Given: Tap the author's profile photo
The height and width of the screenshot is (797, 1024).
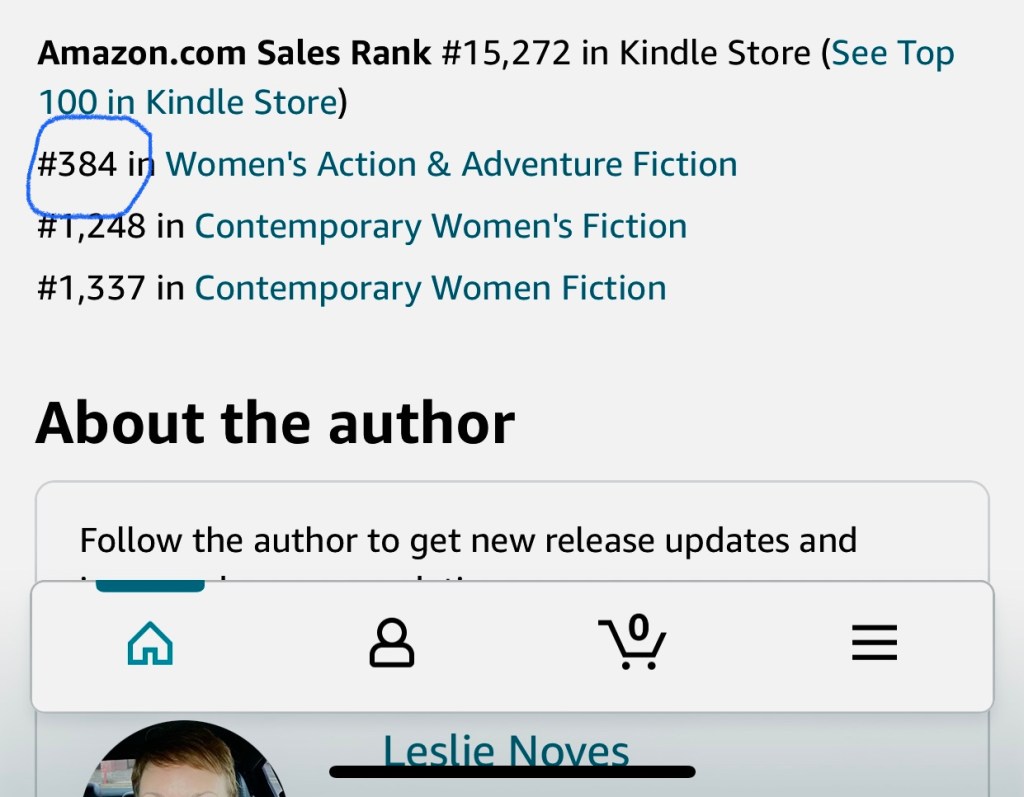Looking at the screenshot, I should (x=180, y=765).
